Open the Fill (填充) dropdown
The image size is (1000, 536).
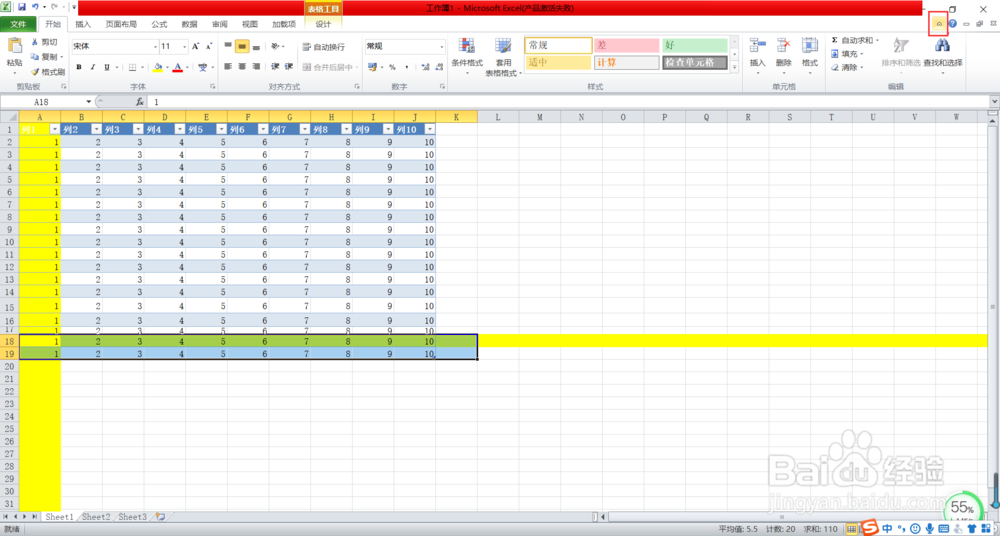[848, 54]
